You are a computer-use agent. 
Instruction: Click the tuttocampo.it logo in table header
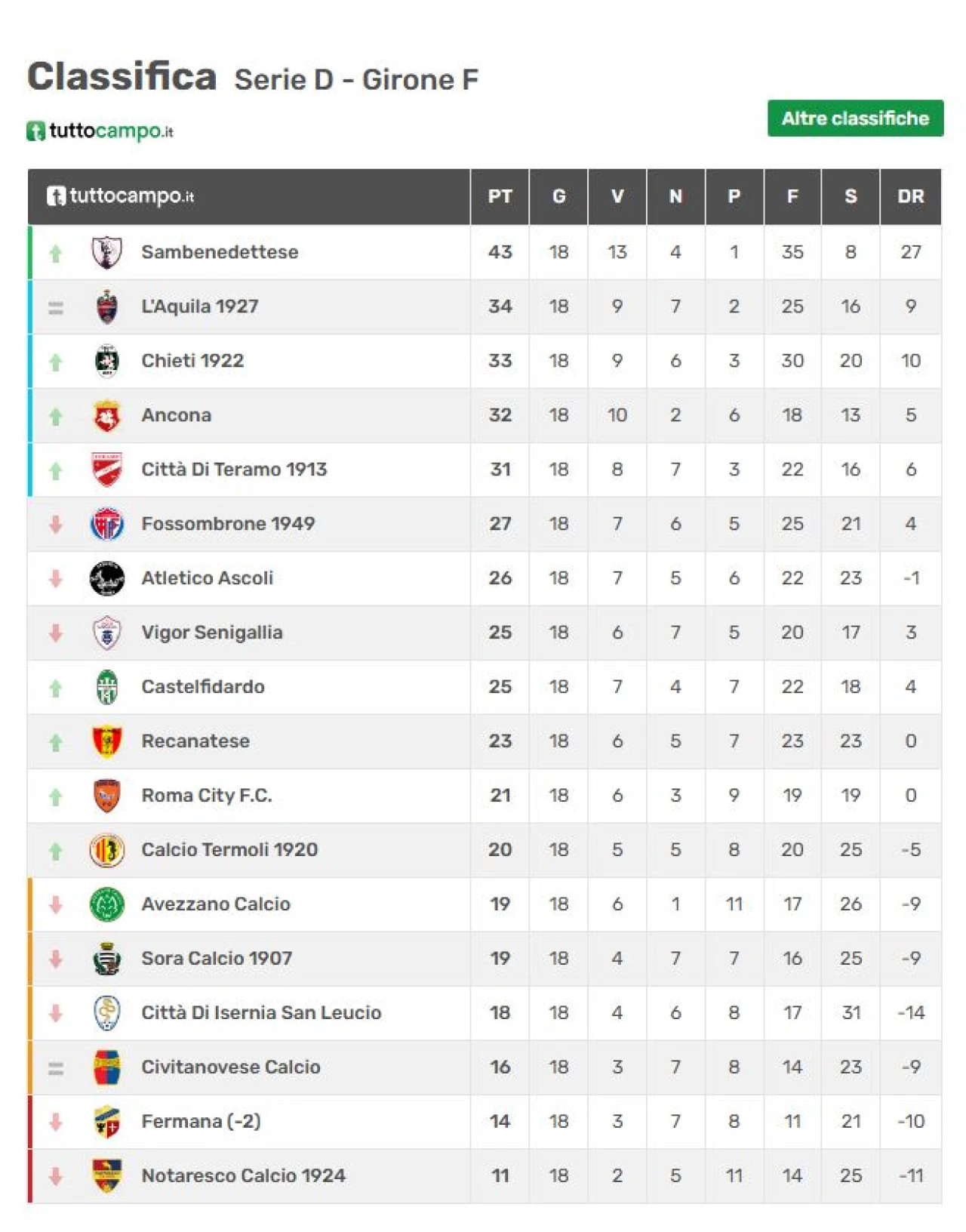click(121, 196)
